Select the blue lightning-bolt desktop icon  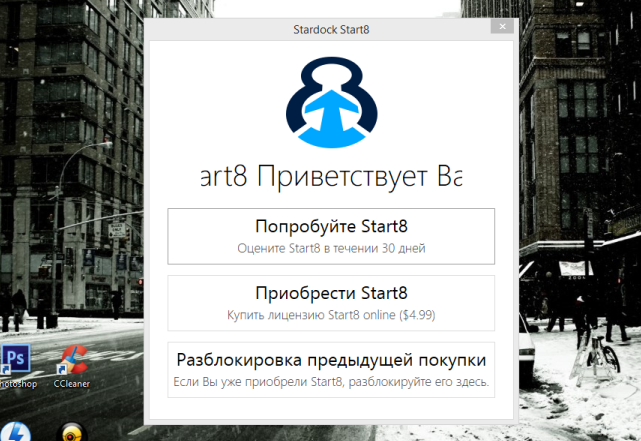pos(15,432)
